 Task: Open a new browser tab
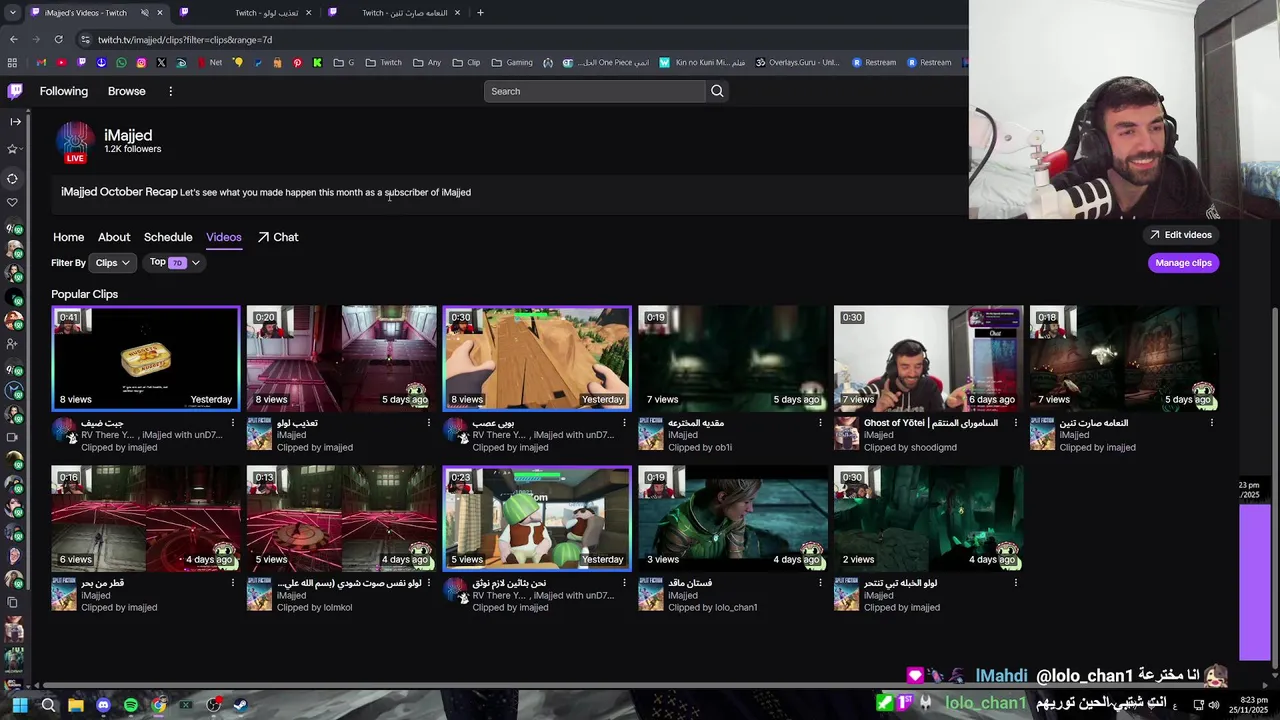pos(480,13)
